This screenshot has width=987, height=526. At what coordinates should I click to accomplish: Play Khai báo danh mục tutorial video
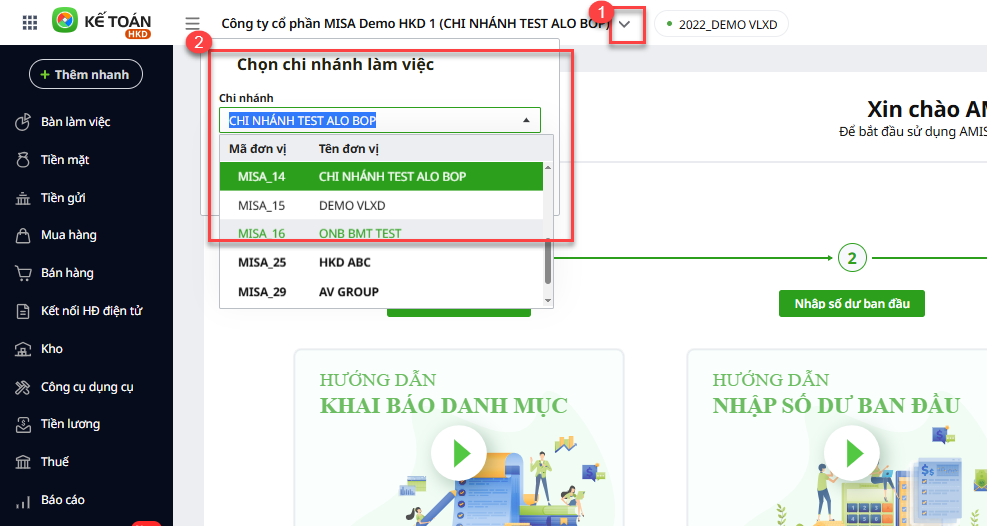click(459, 455)
